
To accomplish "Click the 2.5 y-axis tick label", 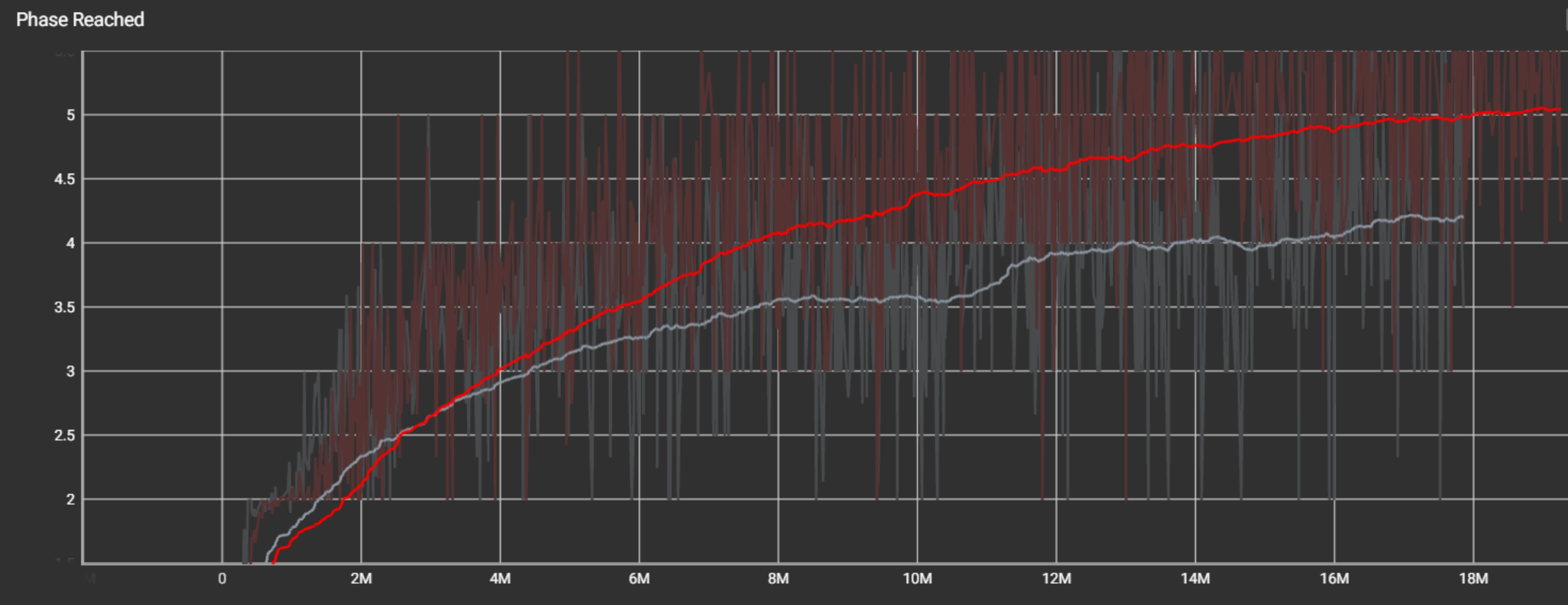I will coord(65,436).
